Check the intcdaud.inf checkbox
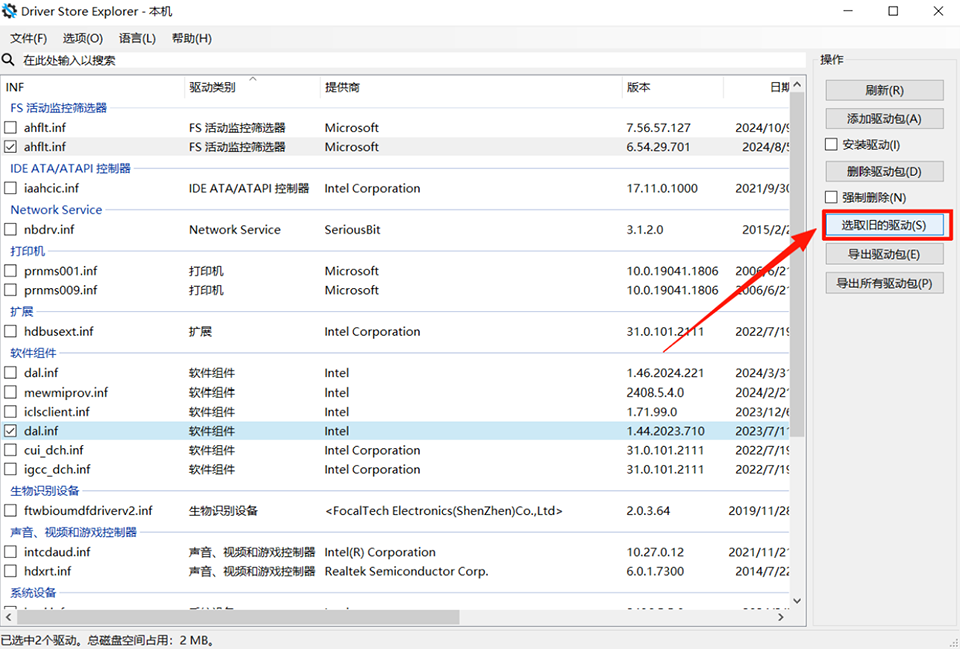 (10, 552)
